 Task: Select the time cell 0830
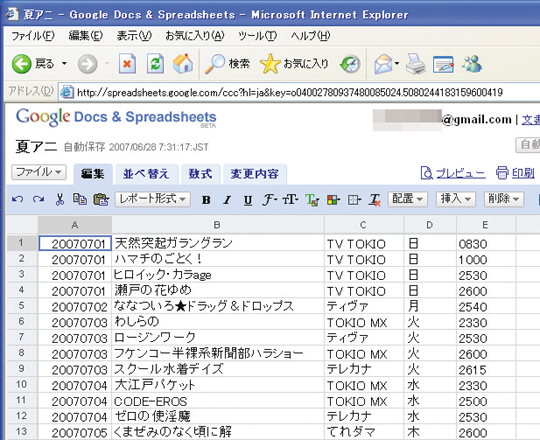coord(486,243)
